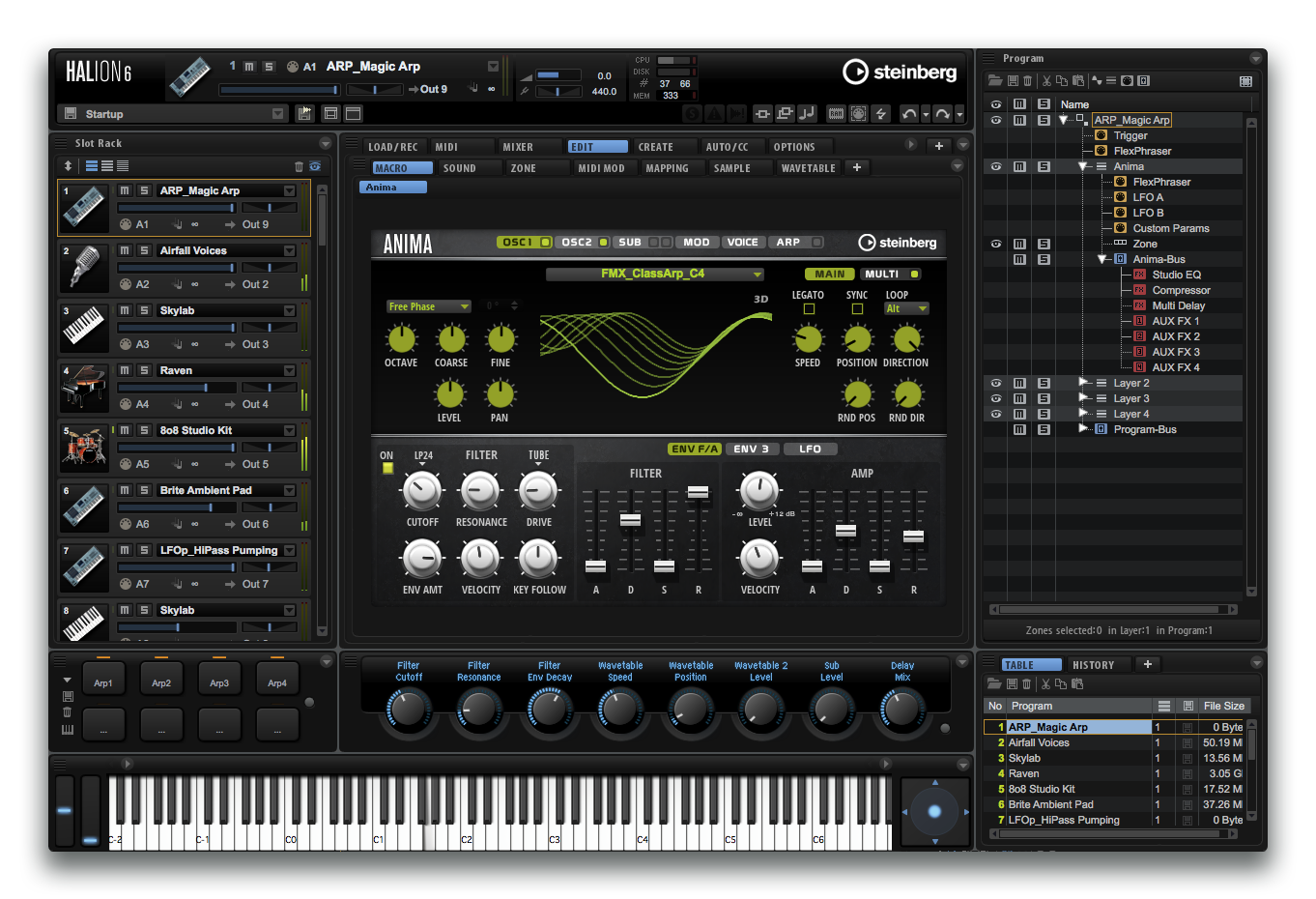Click the MIDI reset lightning icon
Viewport: 1316px width, 899px height.
click(881, 114)
